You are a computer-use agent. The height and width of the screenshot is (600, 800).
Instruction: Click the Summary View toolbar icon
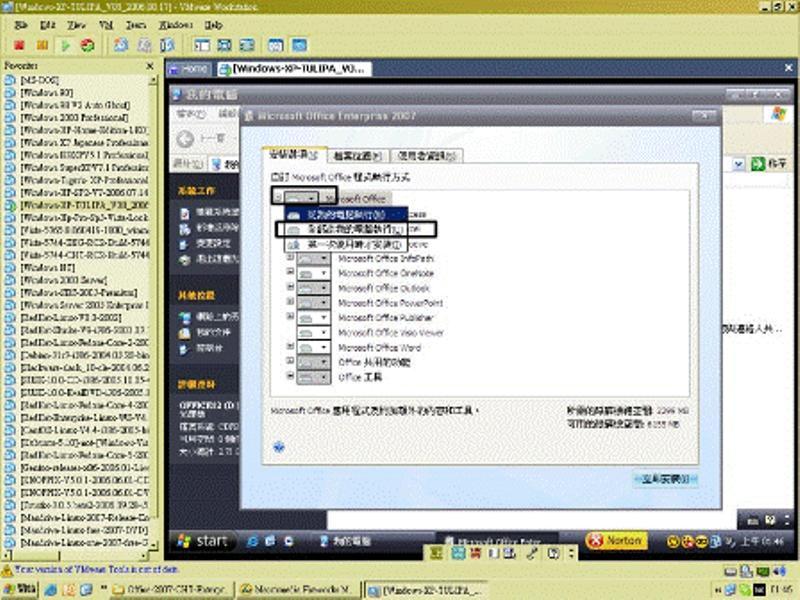(x=276, y=45)
